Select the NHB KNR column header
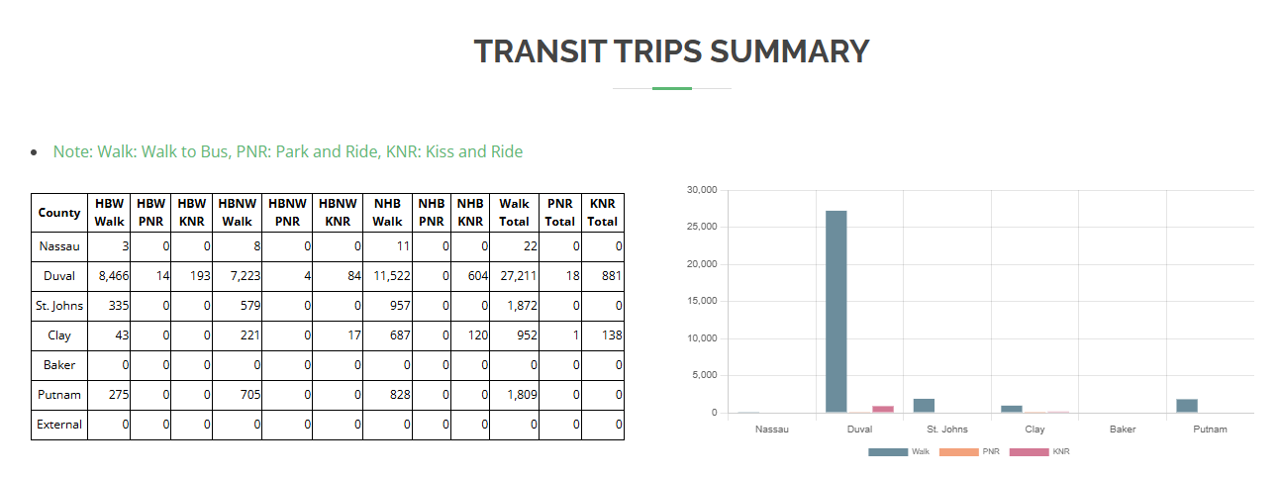The width and height of the screenshot is (1280, 478). (470, 212)
